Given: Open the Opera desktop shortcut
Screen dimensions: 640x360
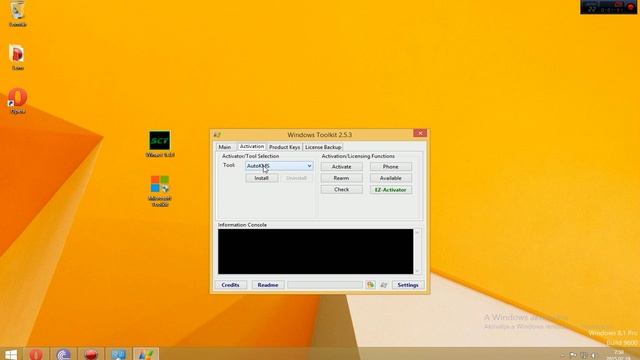Looking at the screenshot, I should (x=18, y=100).
